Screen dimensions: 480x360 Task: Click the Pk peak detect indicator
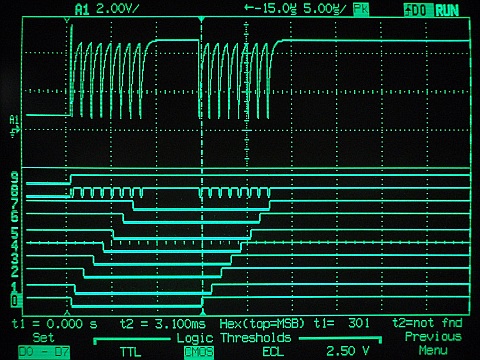click(361, 9)
